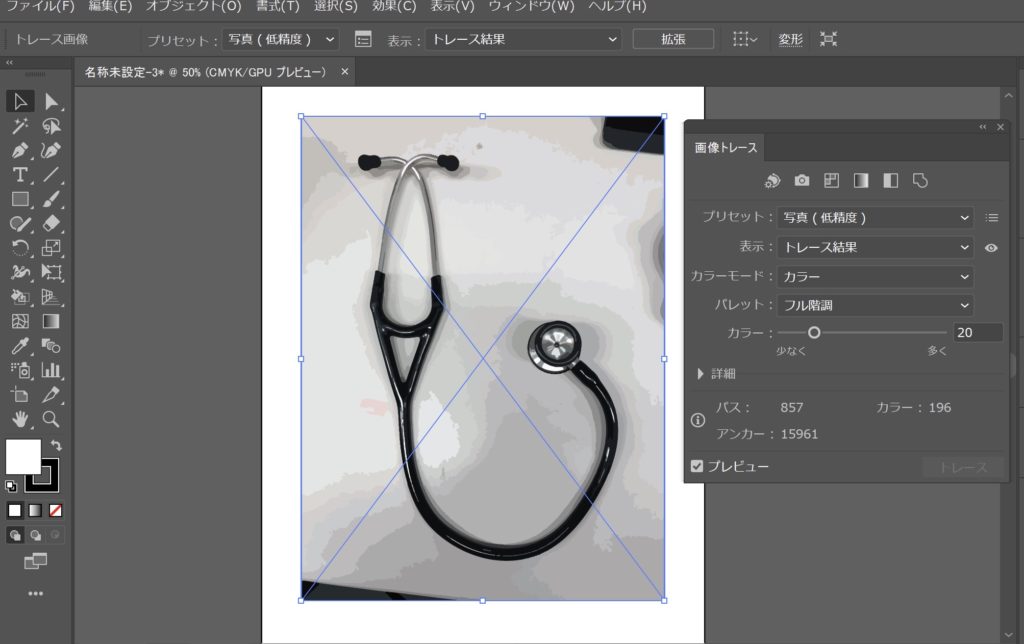Select the Artboard tool
Image resolution: width=1024 pixels, height=644 pixels.
click(x=20, y=394)
